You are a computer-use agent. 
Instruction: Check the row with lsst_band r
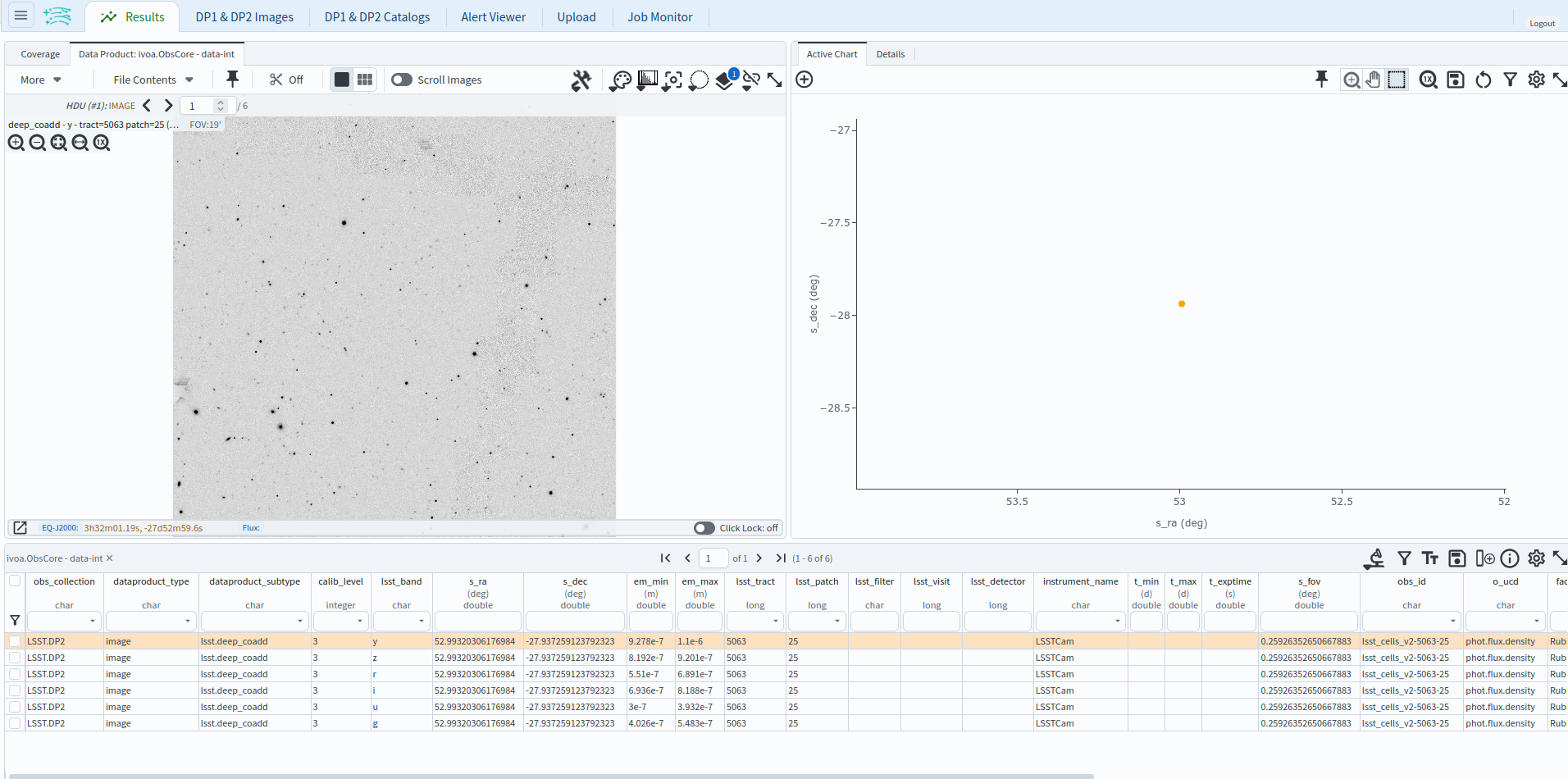(15, 674)
